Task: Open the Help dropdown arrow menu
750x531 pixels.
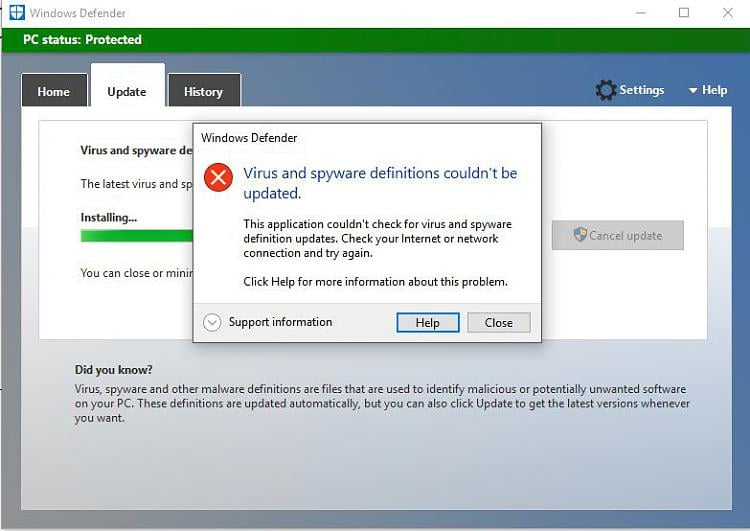Action: tap(693, 90)
